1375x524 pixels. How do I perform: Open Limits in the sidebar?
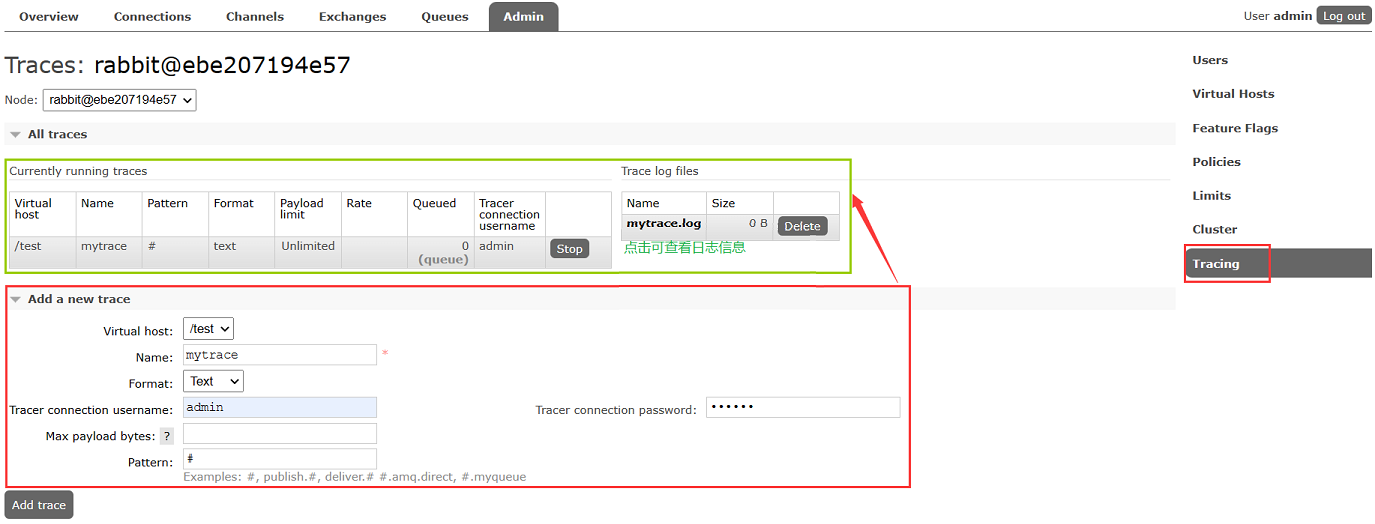point(1211,196)
